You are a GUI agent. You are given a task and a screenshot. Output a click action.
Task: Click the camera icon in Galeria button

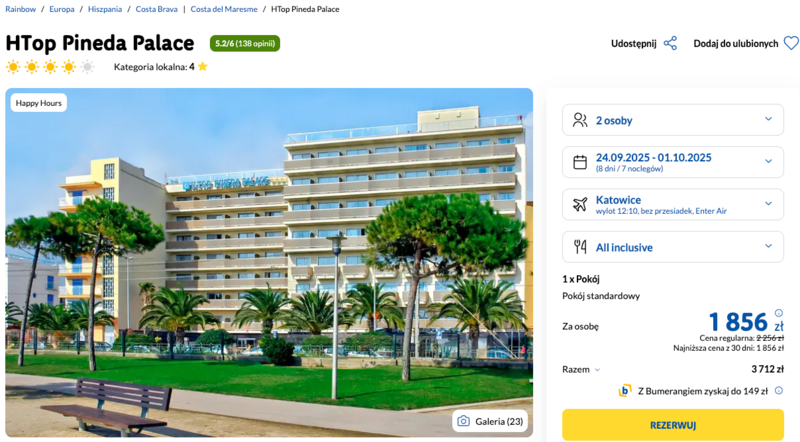[463, 421]
